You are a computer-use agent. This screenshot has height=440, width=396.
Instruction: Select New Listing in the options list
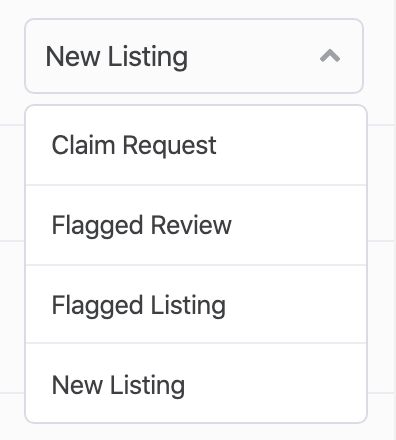[x=196, y=383]
